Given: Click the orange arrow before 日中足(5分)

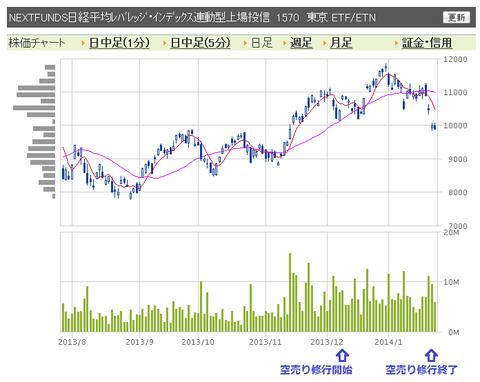Looking at the screenshot, I should click(164, 43).
